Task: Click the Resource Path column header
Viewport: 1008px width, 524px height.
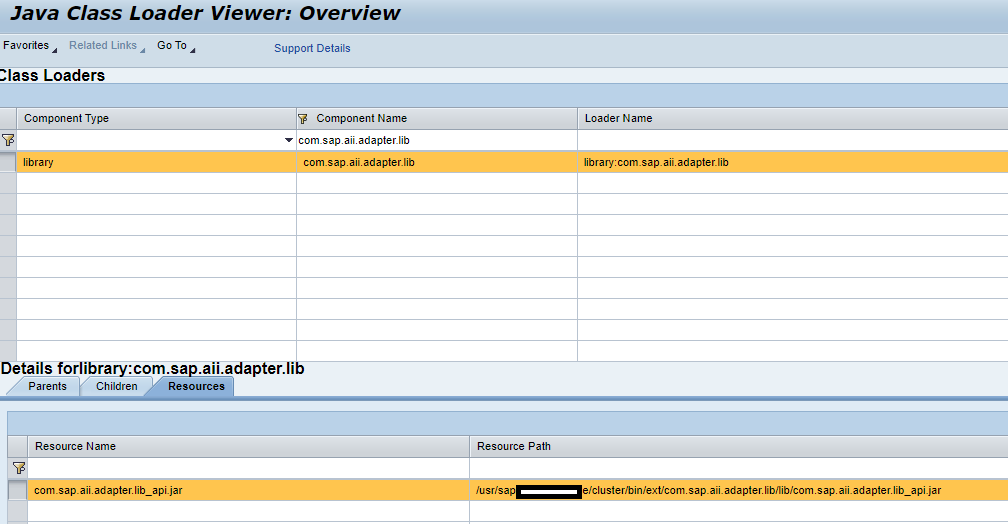Action: point(514,446)
